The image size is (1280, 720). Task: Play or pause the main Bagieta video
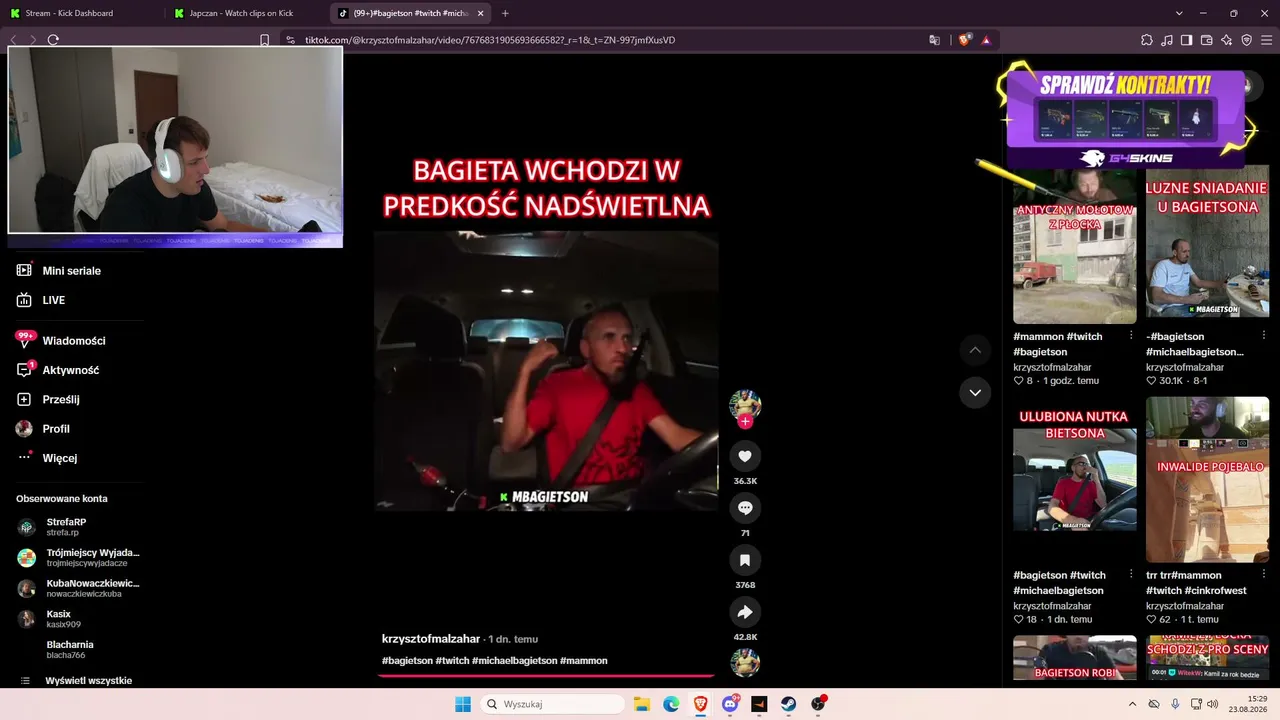[546, 371]
